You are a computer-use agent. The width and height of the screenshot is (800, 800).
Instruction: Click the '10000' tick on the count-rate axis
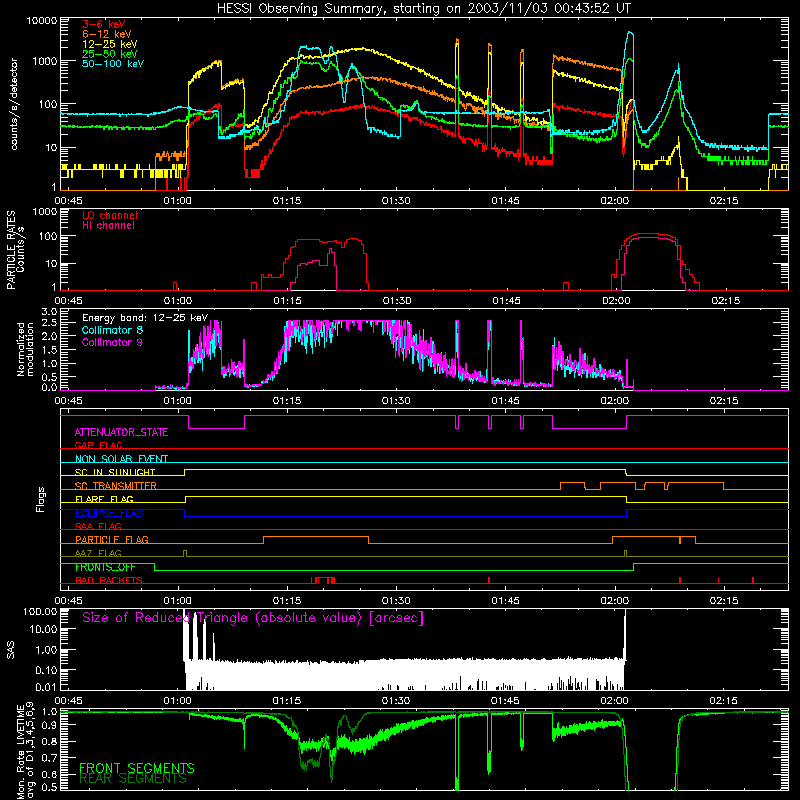coord(42,21)
